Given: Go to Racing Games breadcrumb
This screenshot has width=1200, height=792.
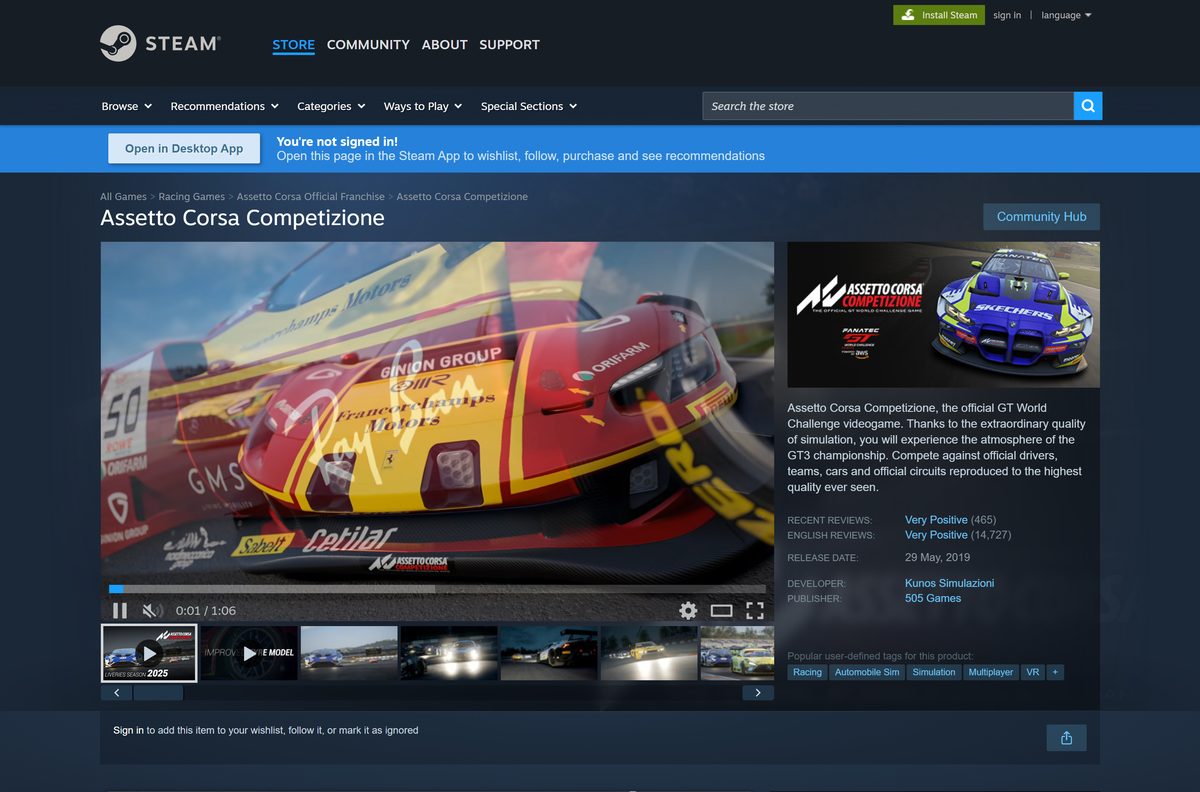Looking at the screenshot, I should click(192, 197).
